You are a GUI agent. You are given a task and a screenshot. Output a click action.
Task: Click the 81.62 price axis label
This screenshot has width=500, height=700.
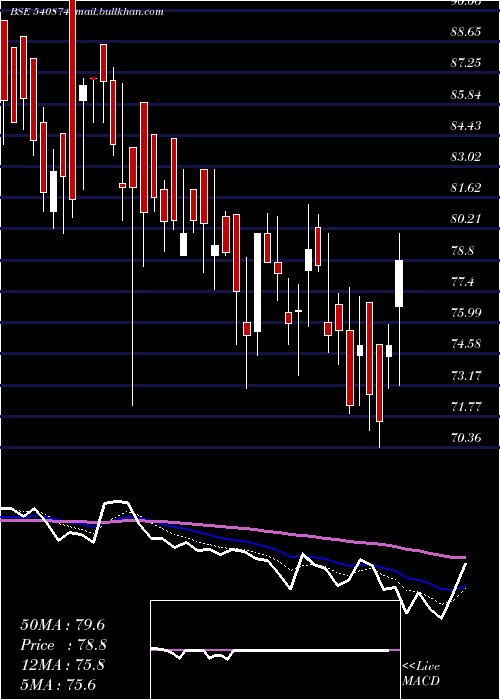[466, 188]
